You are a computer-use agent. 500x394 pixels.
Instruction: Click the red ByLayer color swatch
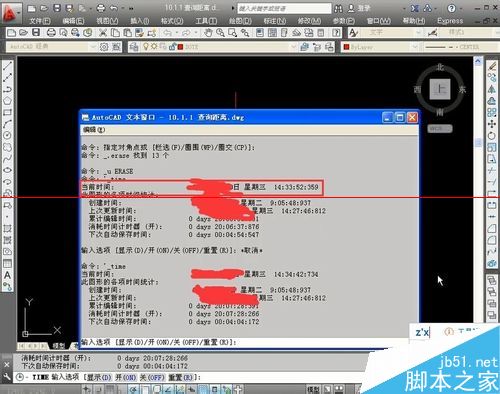coord(346,47)
